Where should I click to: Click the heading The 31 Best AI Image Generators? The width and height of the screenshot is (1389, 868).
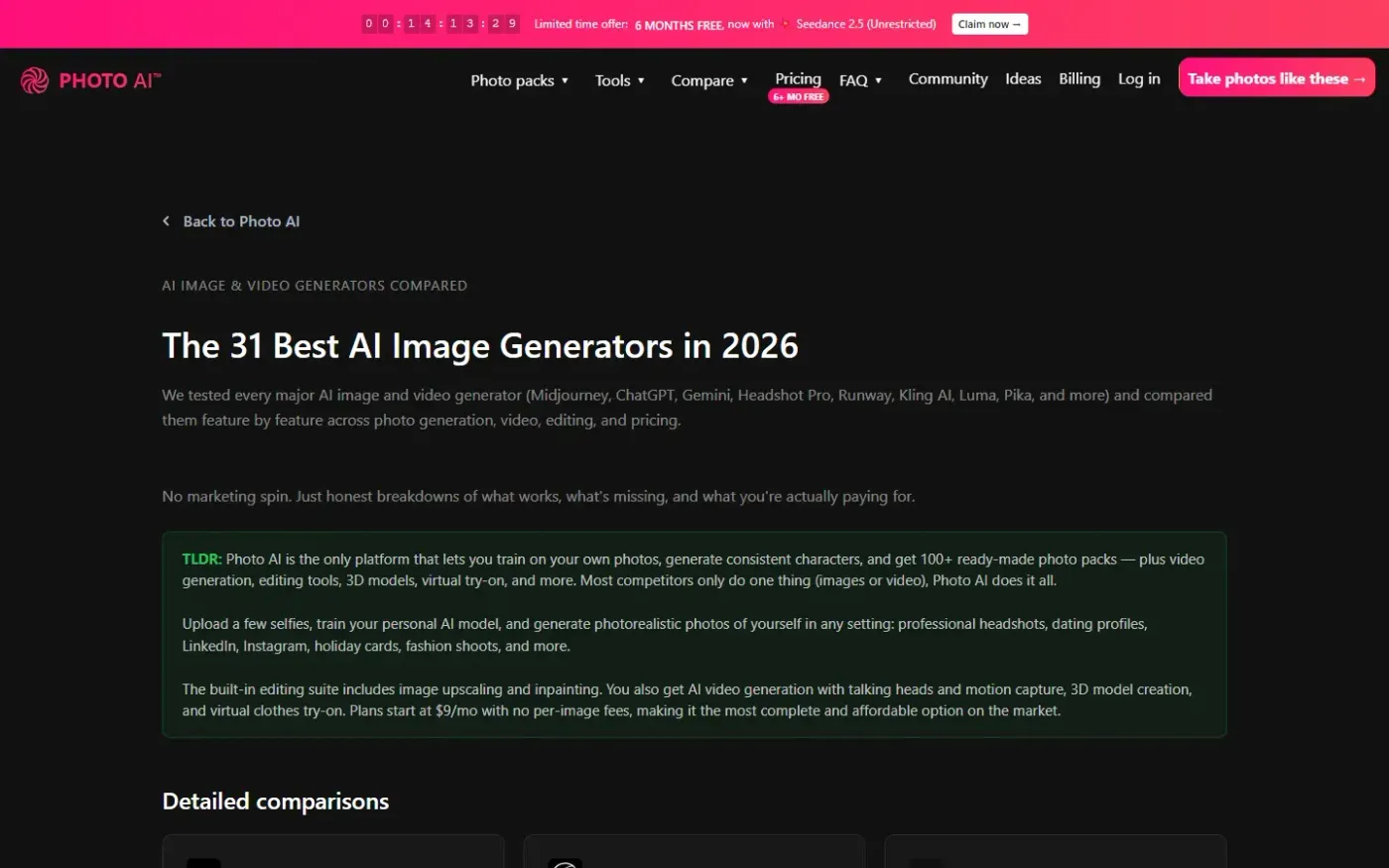[x=480, y=345]
